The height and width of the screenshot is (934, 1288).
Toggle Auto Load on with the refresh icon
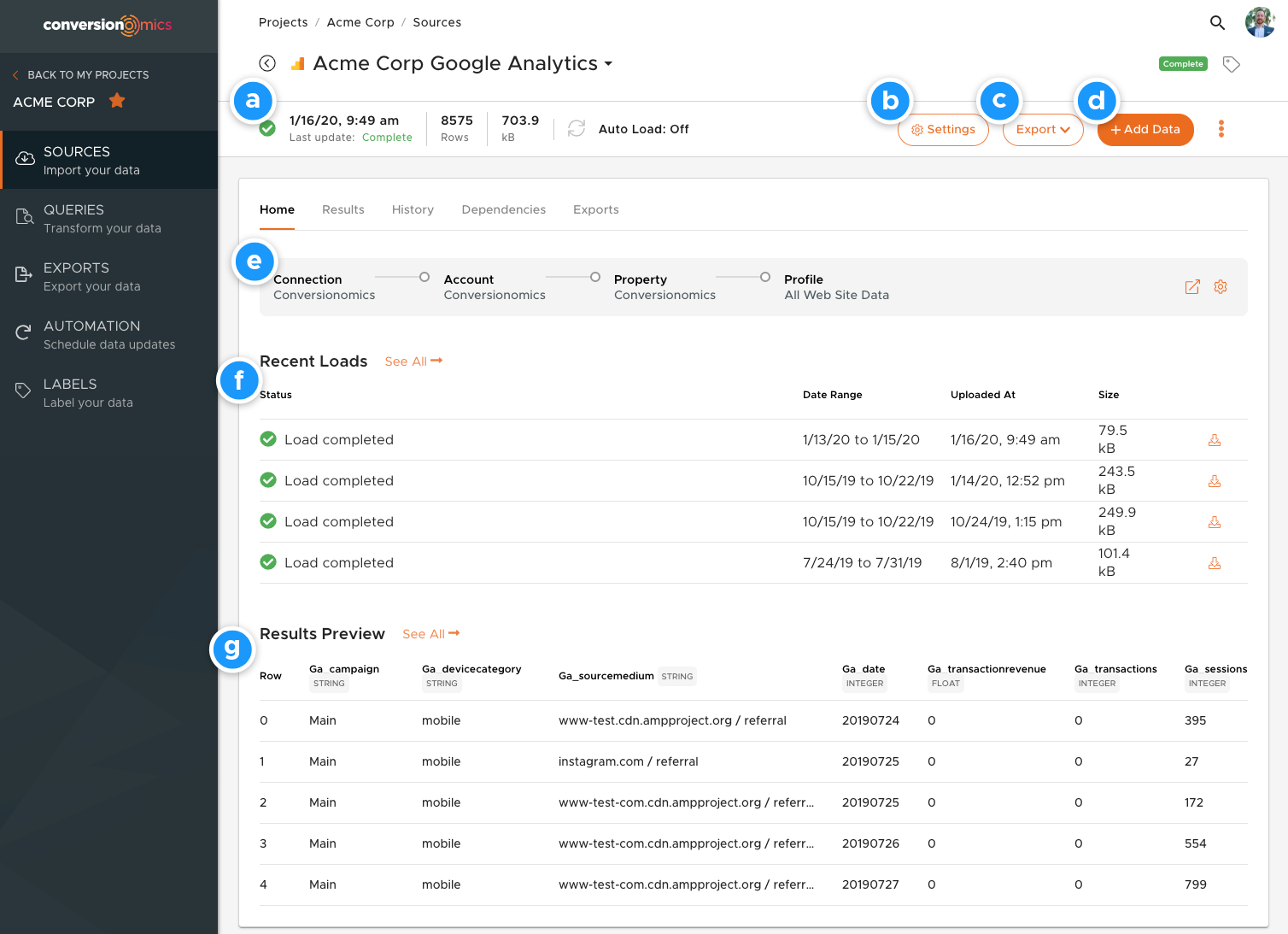coord(577,128)
